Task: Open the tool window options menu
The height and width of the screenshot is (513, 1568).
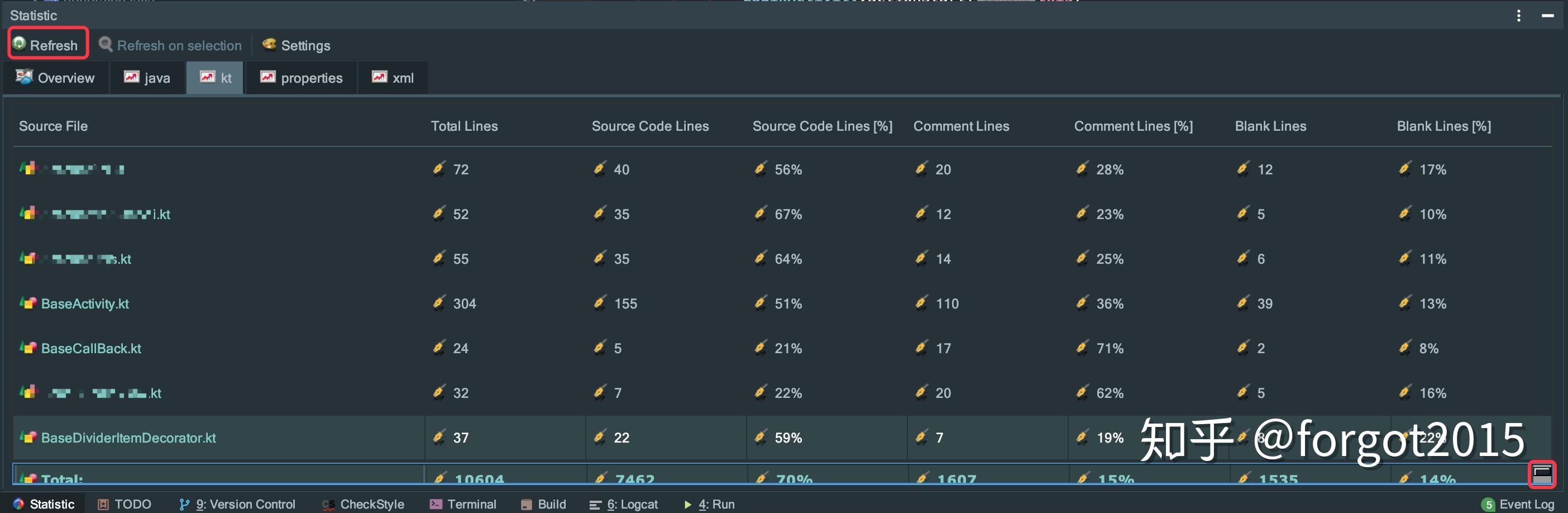Action: [x=1519, y=16]
